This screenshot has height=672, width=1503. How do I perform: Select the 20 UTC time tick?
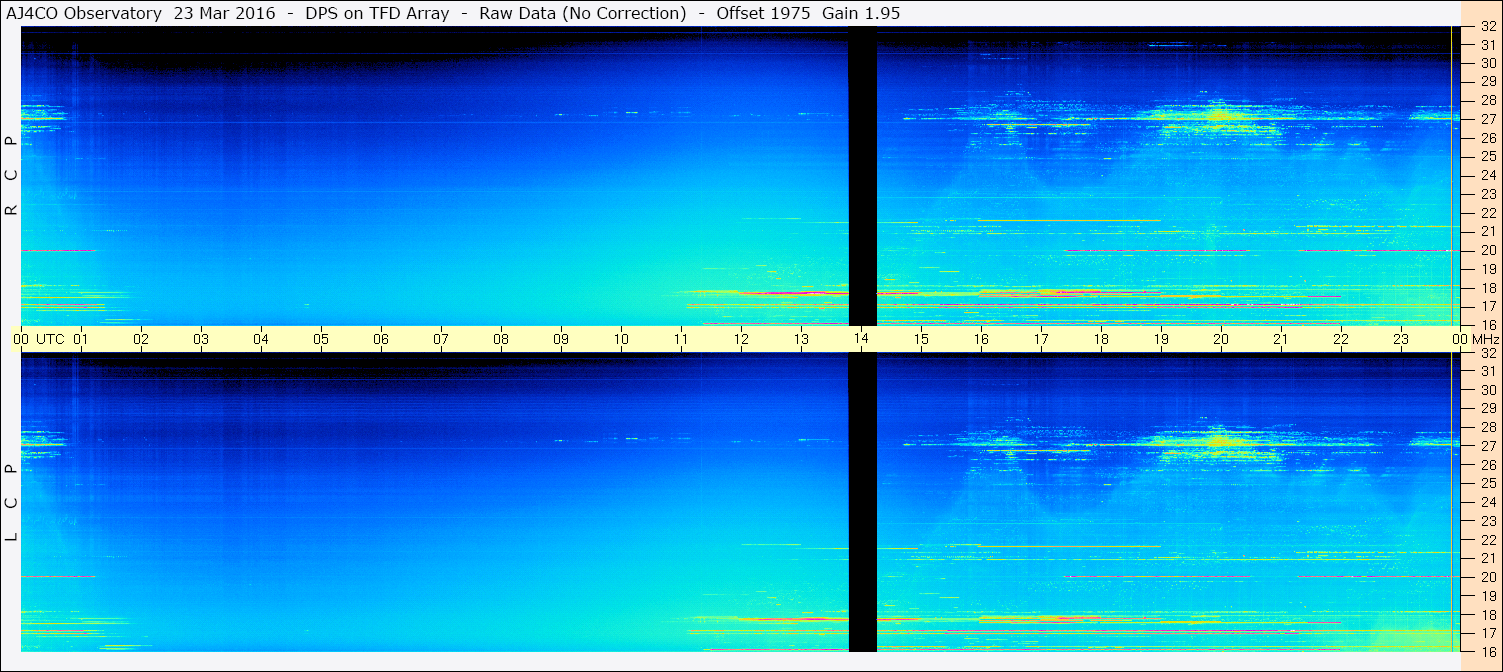[1221, 339]
